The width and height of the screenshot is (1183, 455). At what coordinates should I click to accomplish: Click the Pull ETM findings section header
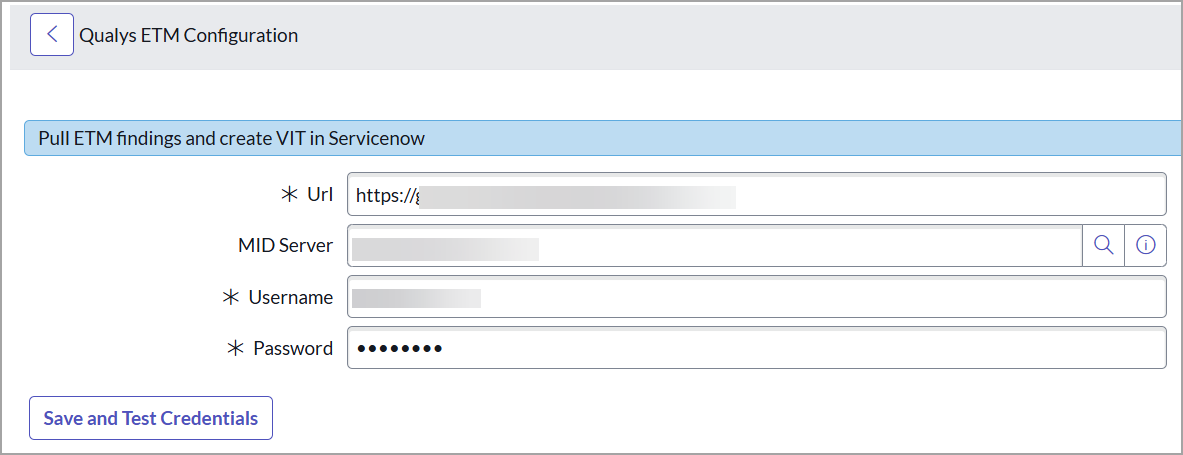click(232, 138)
